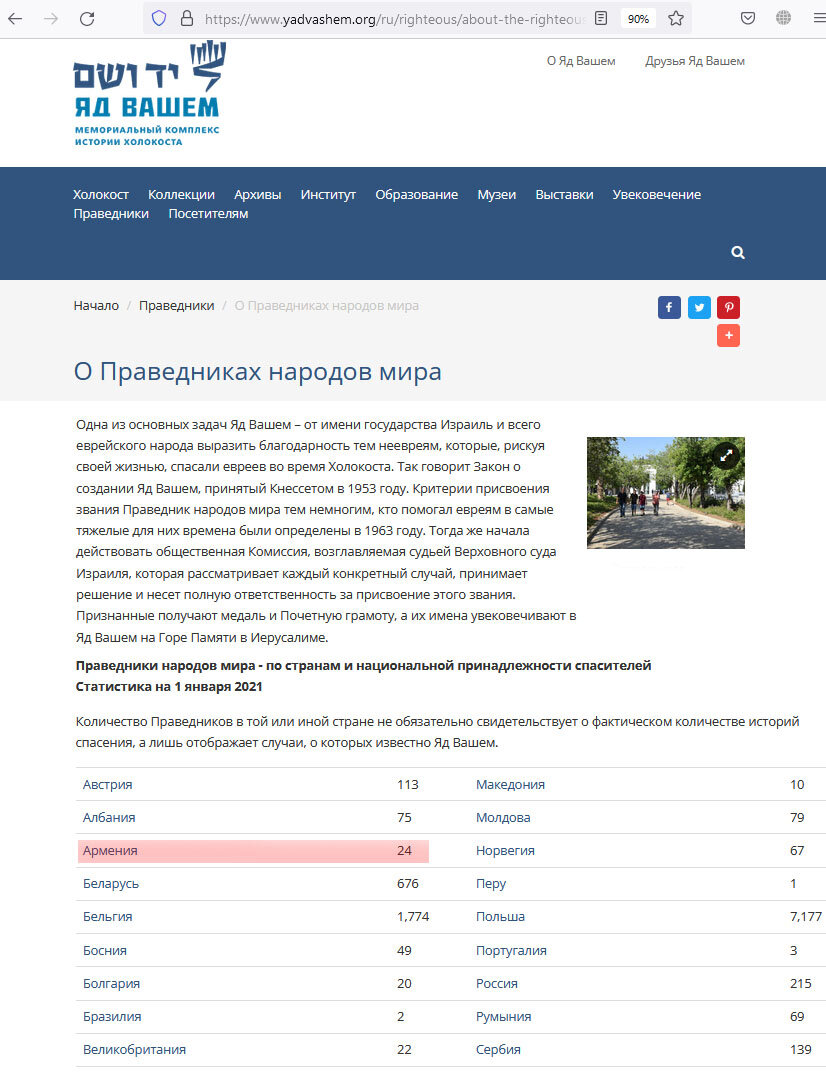
Task: Open the Музеи menu
Action: click(x=497, y=195)
